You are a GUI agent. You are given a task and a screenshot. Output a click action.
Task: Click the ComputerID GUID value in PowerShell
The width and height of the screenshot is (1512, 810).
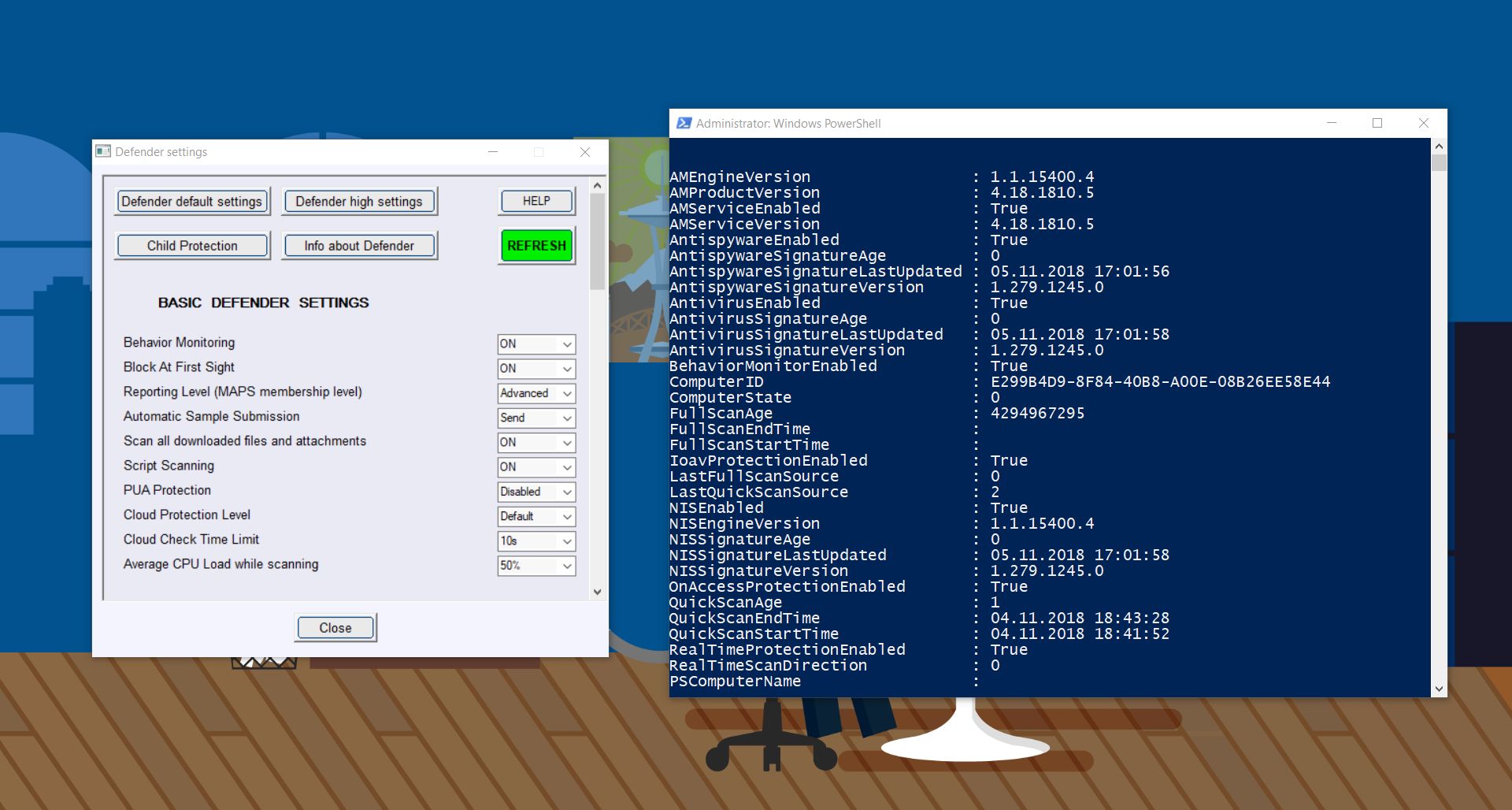pos(1160,382)
